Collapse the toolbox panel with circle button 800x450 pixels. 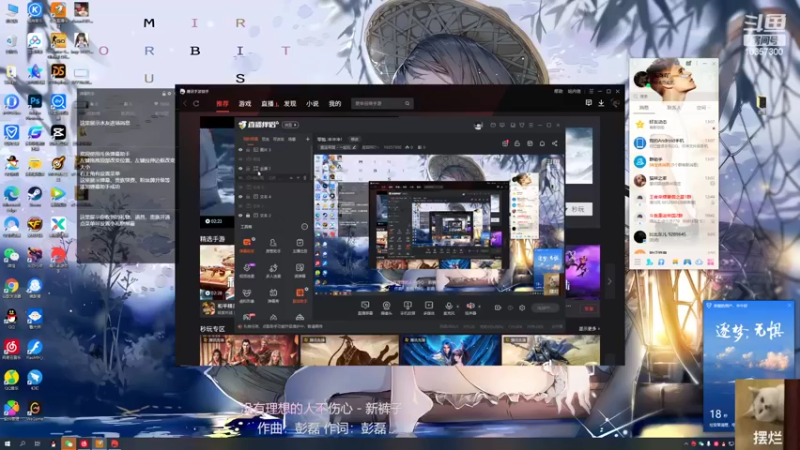[x=305, y=227]
